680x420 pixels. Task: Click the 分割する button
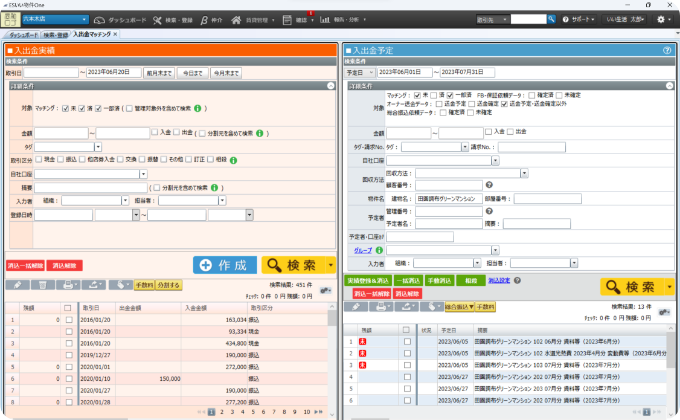click(x=168, y=285)
